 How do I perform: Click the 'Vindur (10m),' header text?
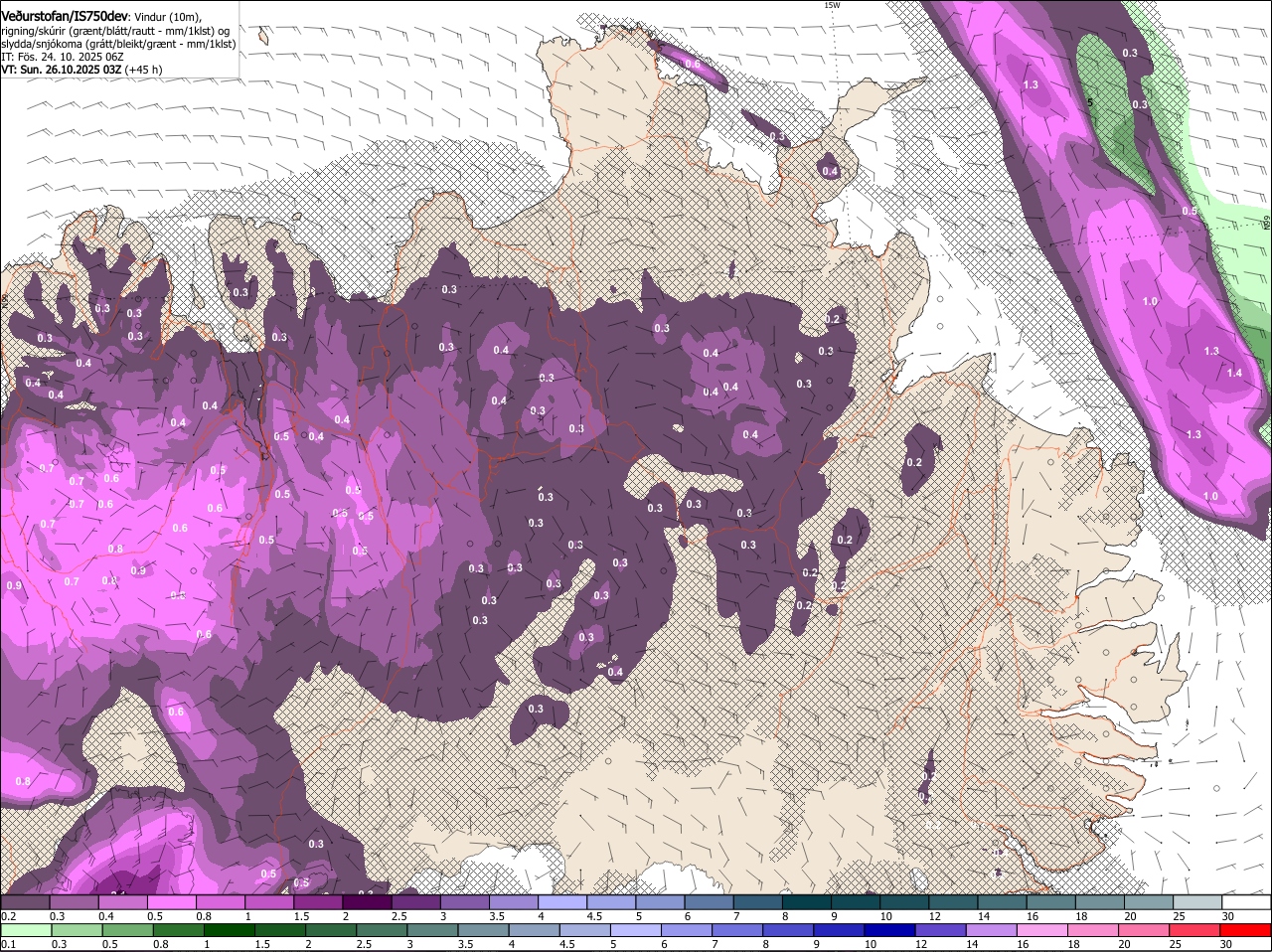167,17
